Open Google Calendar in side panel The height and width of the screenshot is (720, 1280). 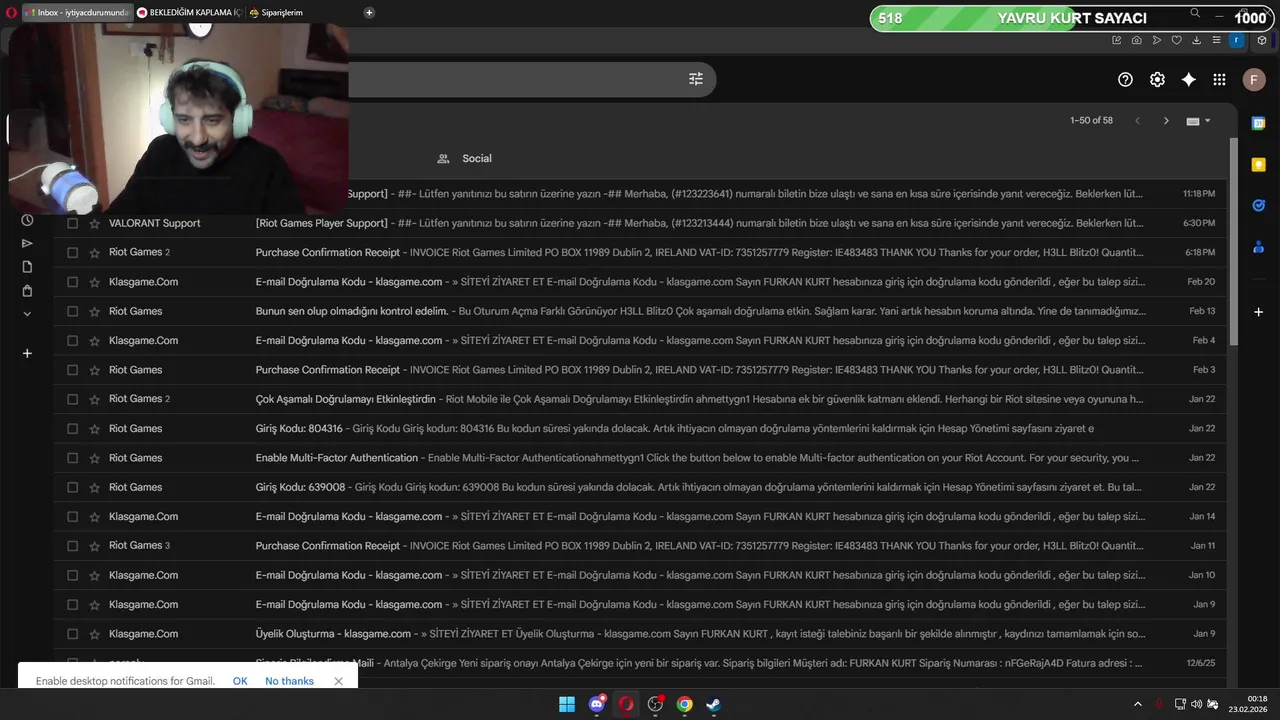[x=1259, y=123]
